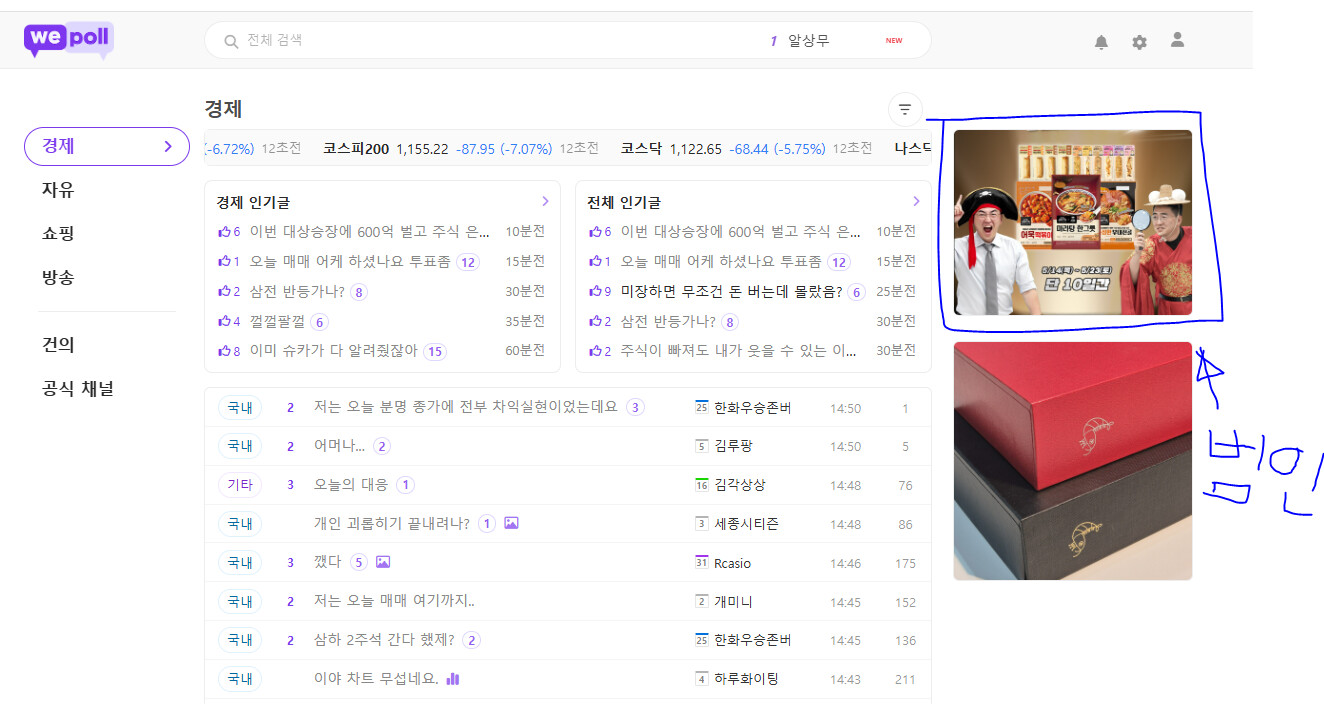Expand the 경제 인기글 arrow
This screenshot has width=1324, height=704.
pyautogui.click(x=545, y=201)
